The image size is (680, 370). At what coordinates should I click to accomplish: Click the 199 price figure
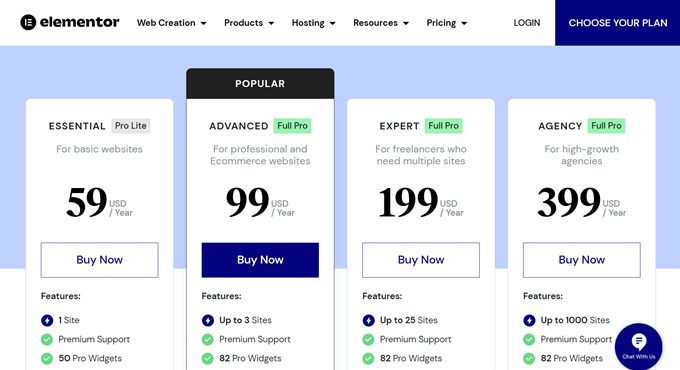408,203
